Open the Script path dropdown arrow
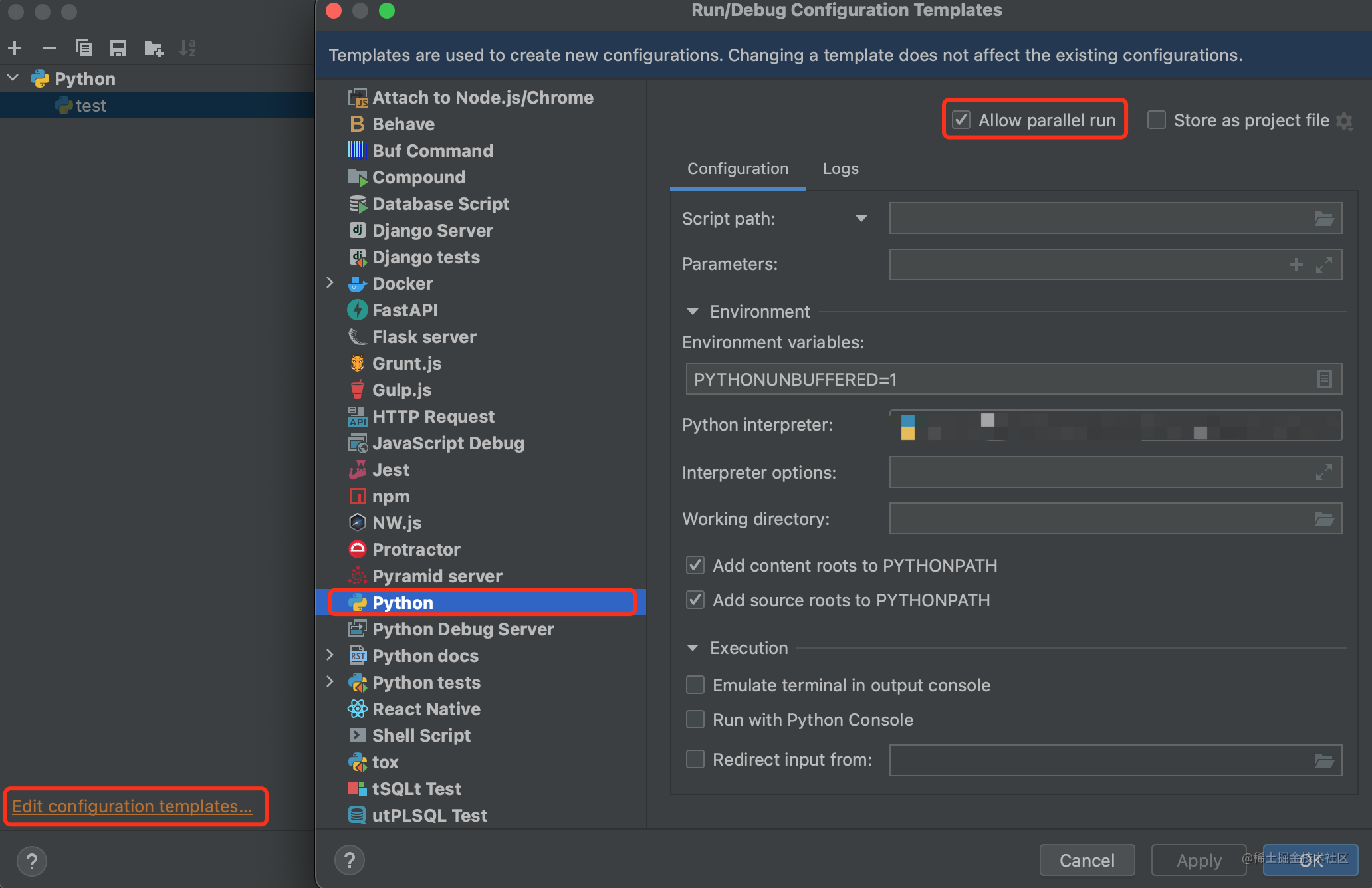The height and width of the screenshot is (888, 1372). click(862, 218)
